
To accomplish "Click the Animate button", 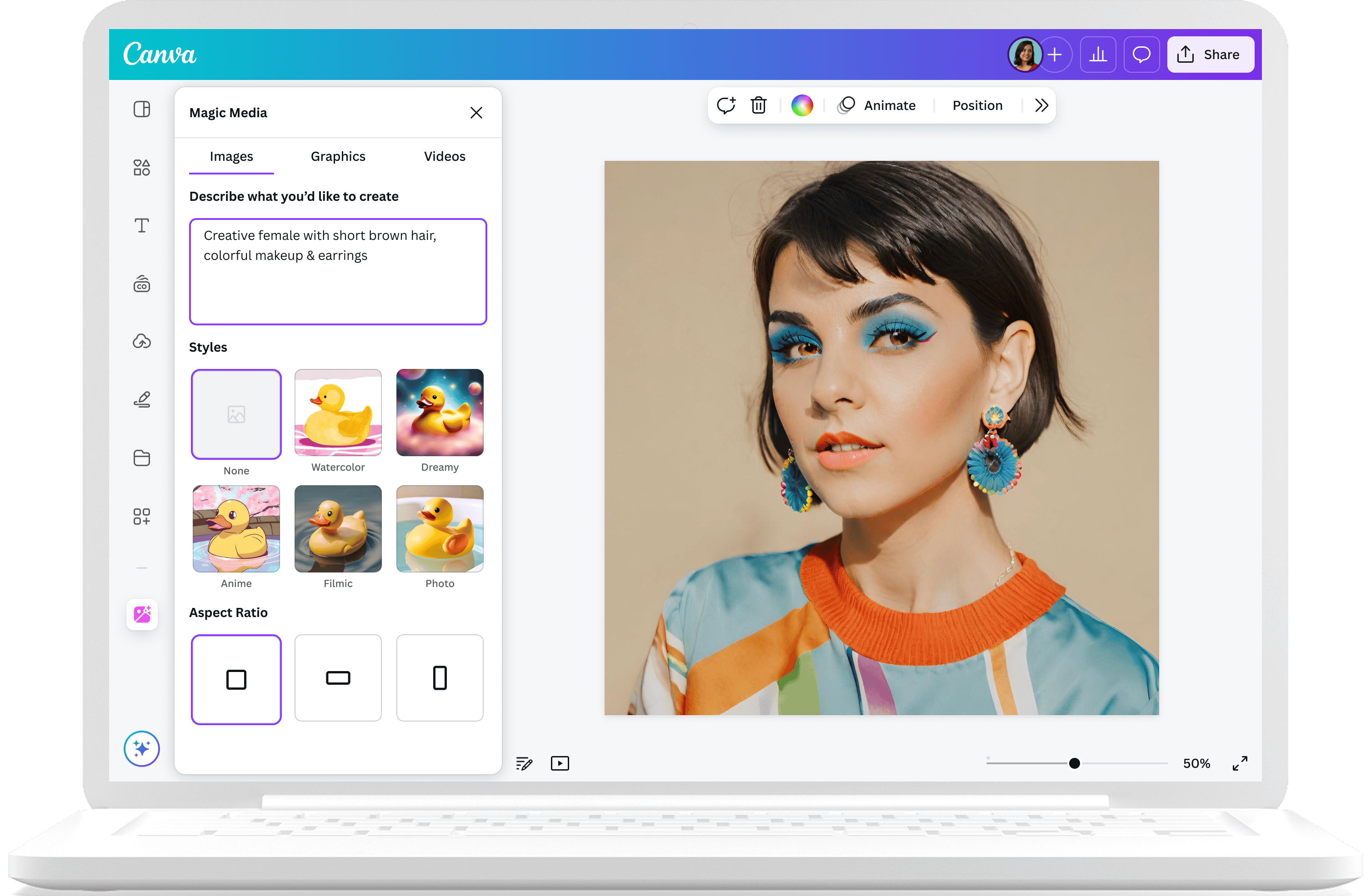I will 877,105.
